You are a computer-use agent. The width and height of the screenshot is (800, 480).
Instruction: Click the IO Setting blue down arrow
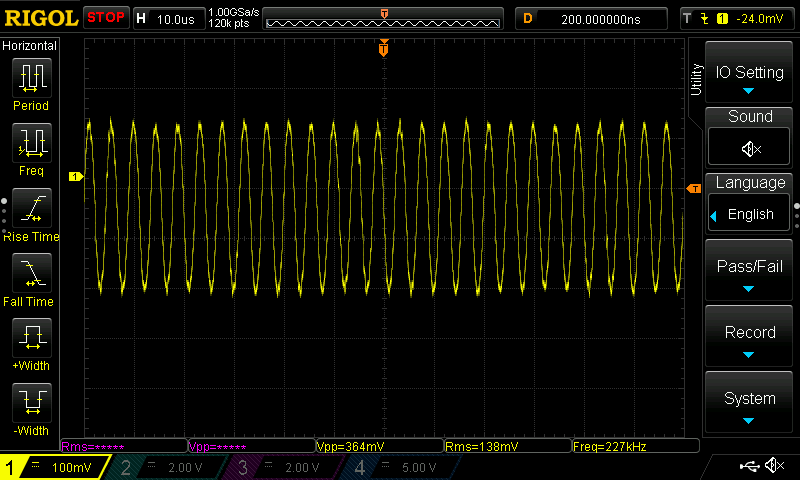click(748, 91)
